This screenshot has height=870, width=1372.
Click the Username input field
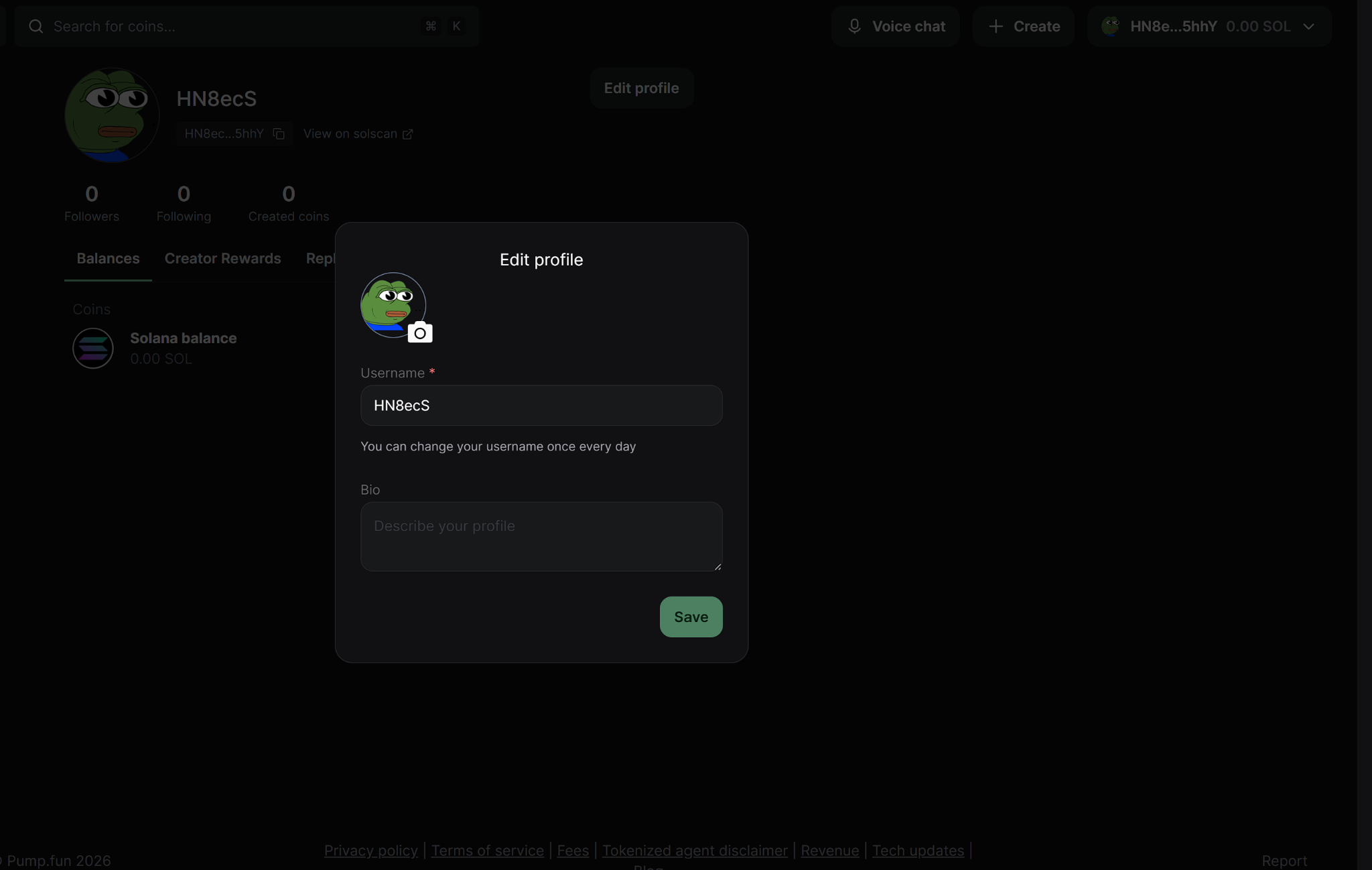pos(541,406)
